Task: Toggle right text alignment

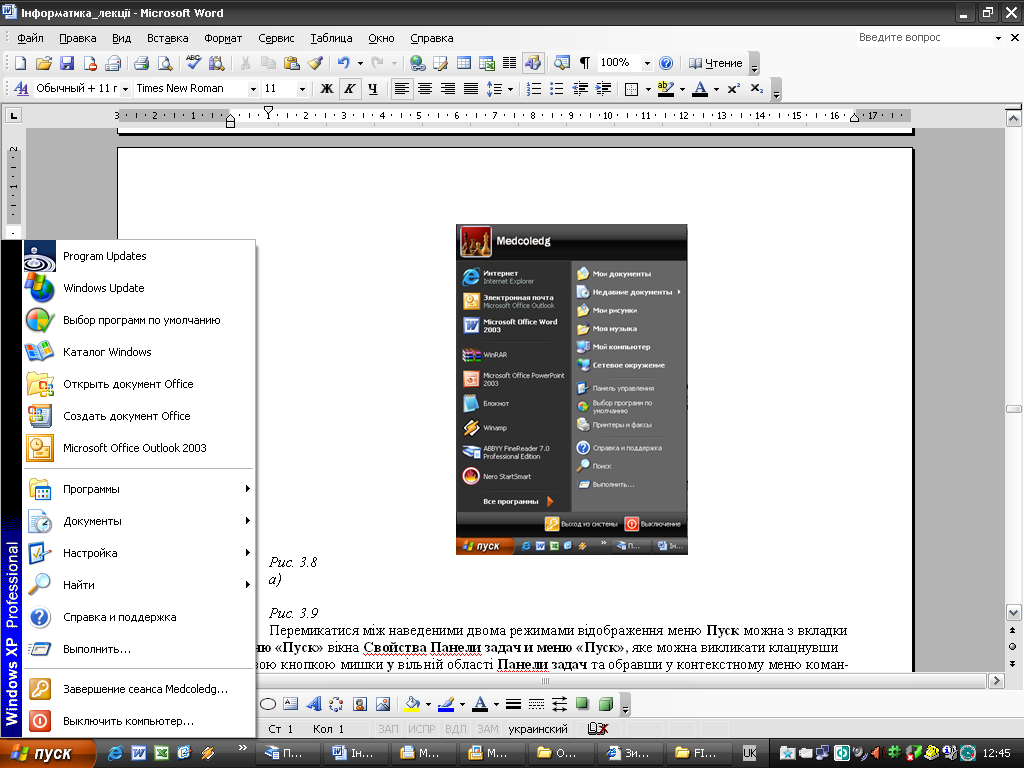Action: [447, 89]
